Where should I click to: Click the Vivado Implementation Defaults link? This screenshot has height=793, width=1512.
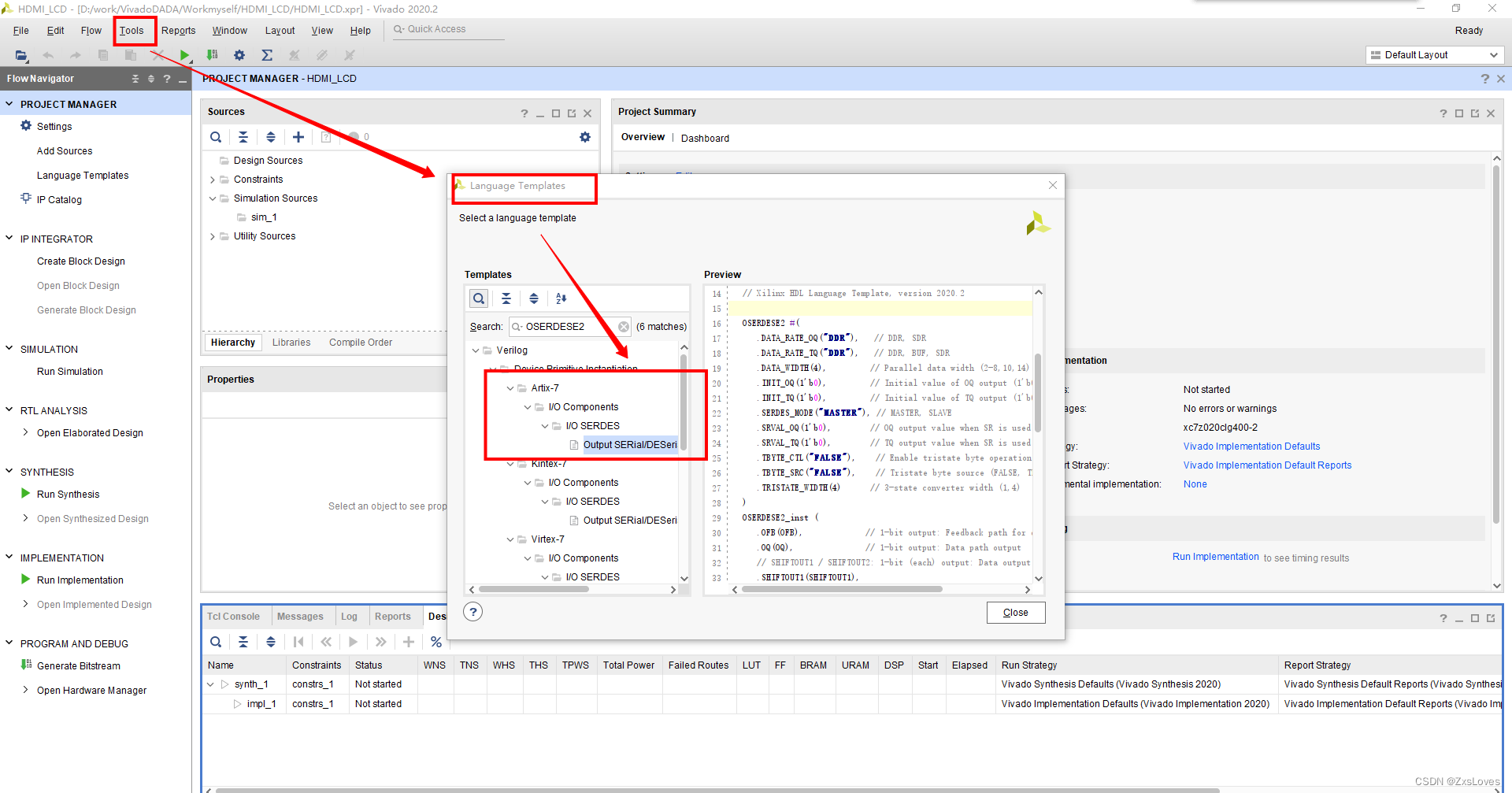(x=1251, y=447)
